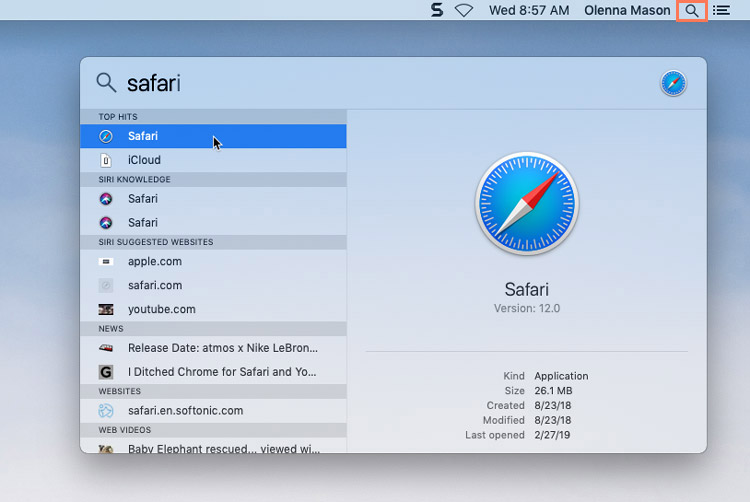
Task: Click the youtube.com result icon
Action: (106, 310)
